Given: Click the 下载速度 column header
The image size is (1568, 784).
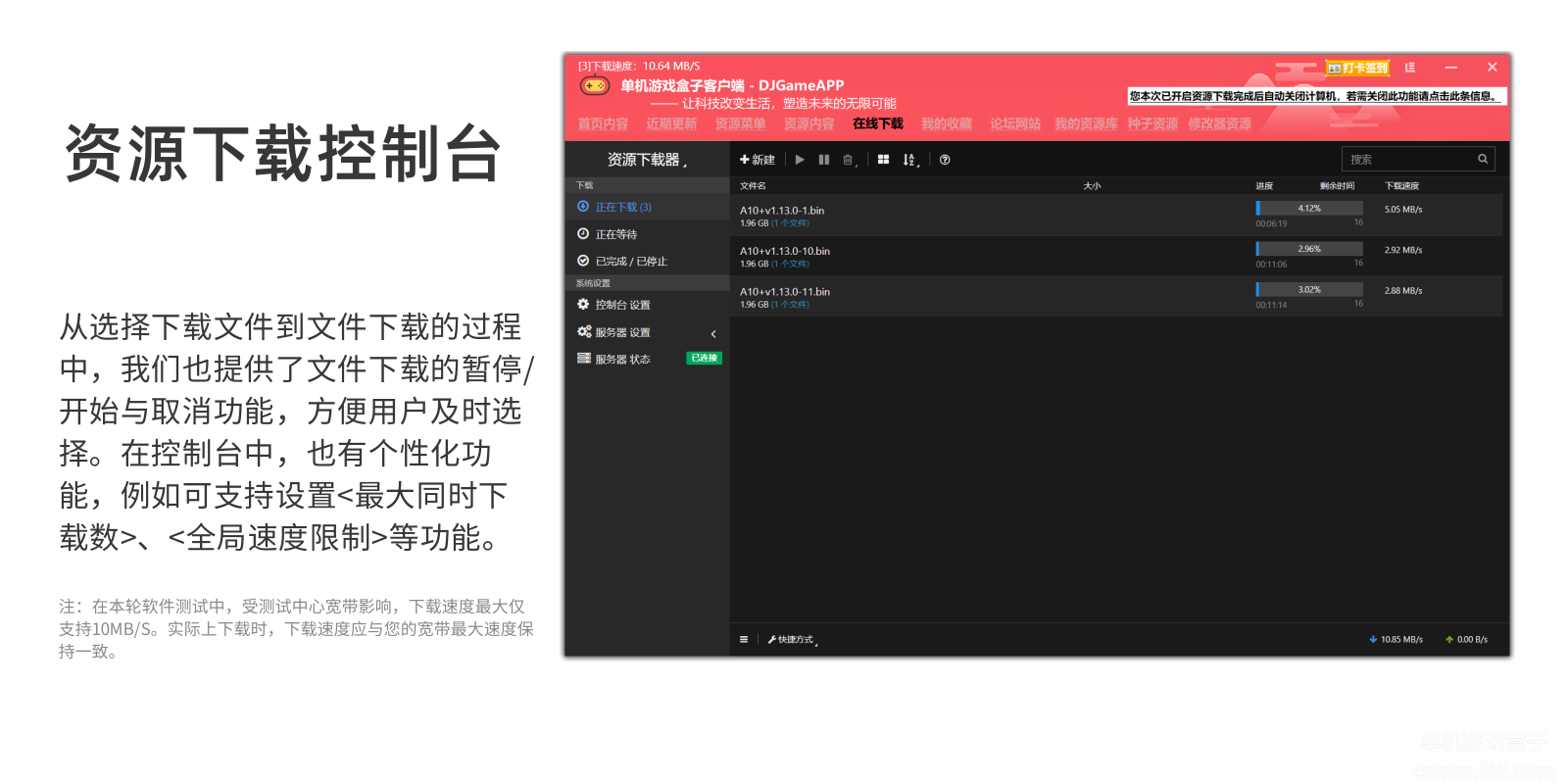Looking at the screenshot, I should 1401,186.
